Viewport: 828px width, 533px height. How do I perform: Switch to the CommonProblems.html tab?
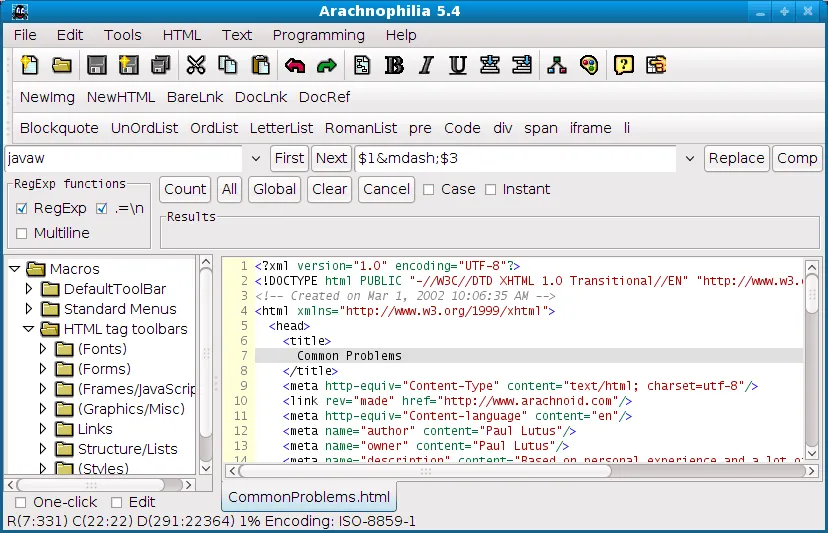pyautogui.click(x=308, y=497)
